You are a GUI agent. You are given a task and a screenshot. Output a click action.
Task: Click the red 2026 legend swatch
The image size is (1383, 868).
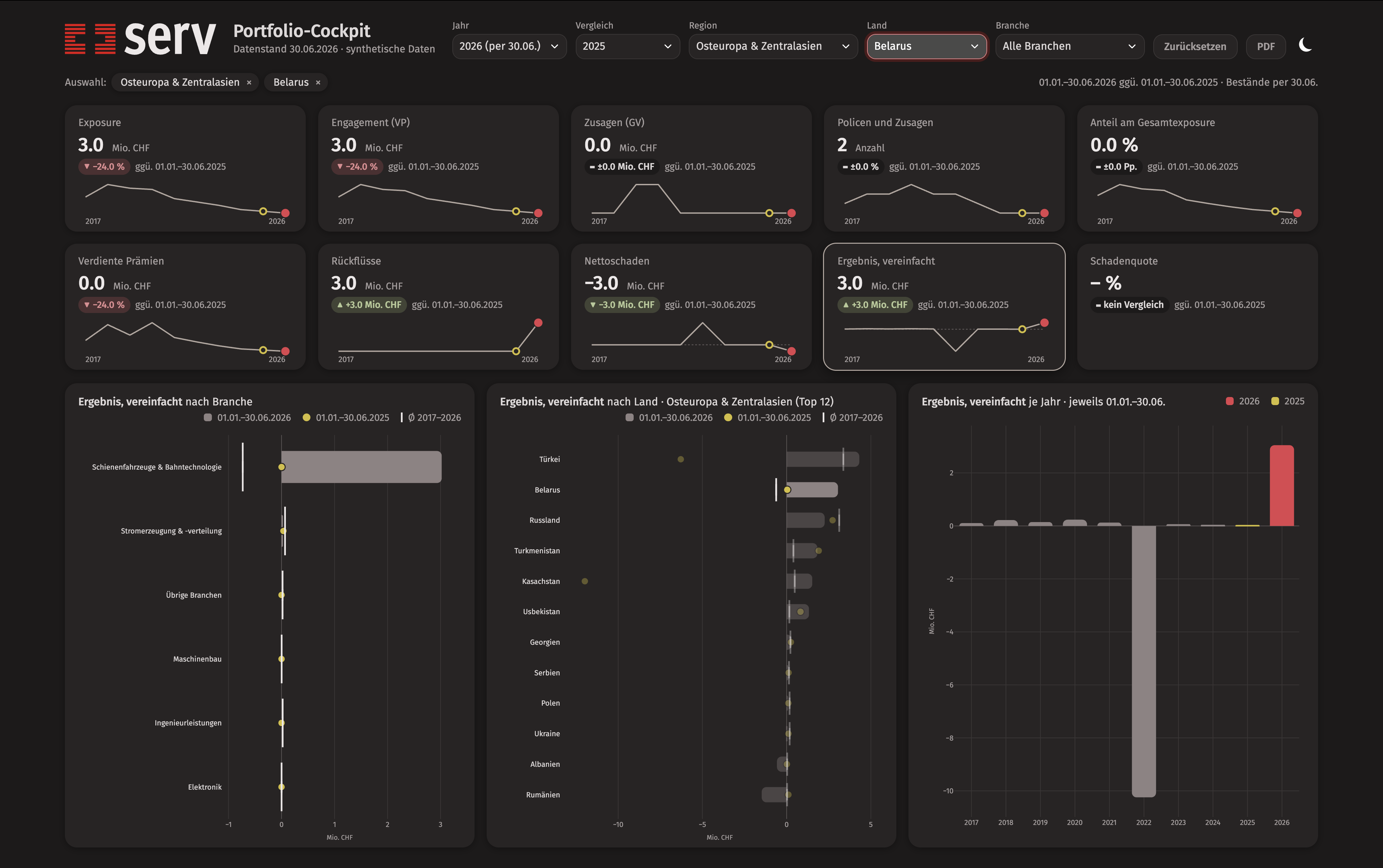pos(1230,401)
